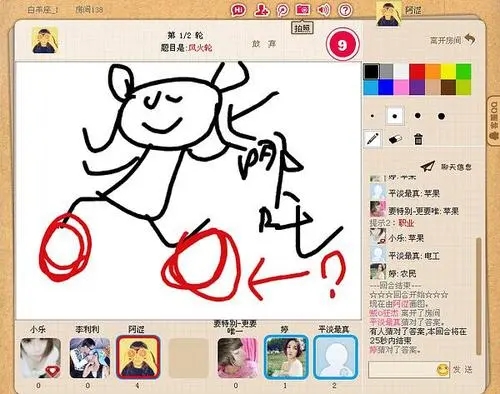Pick the green color swatch

pos(464,71)
